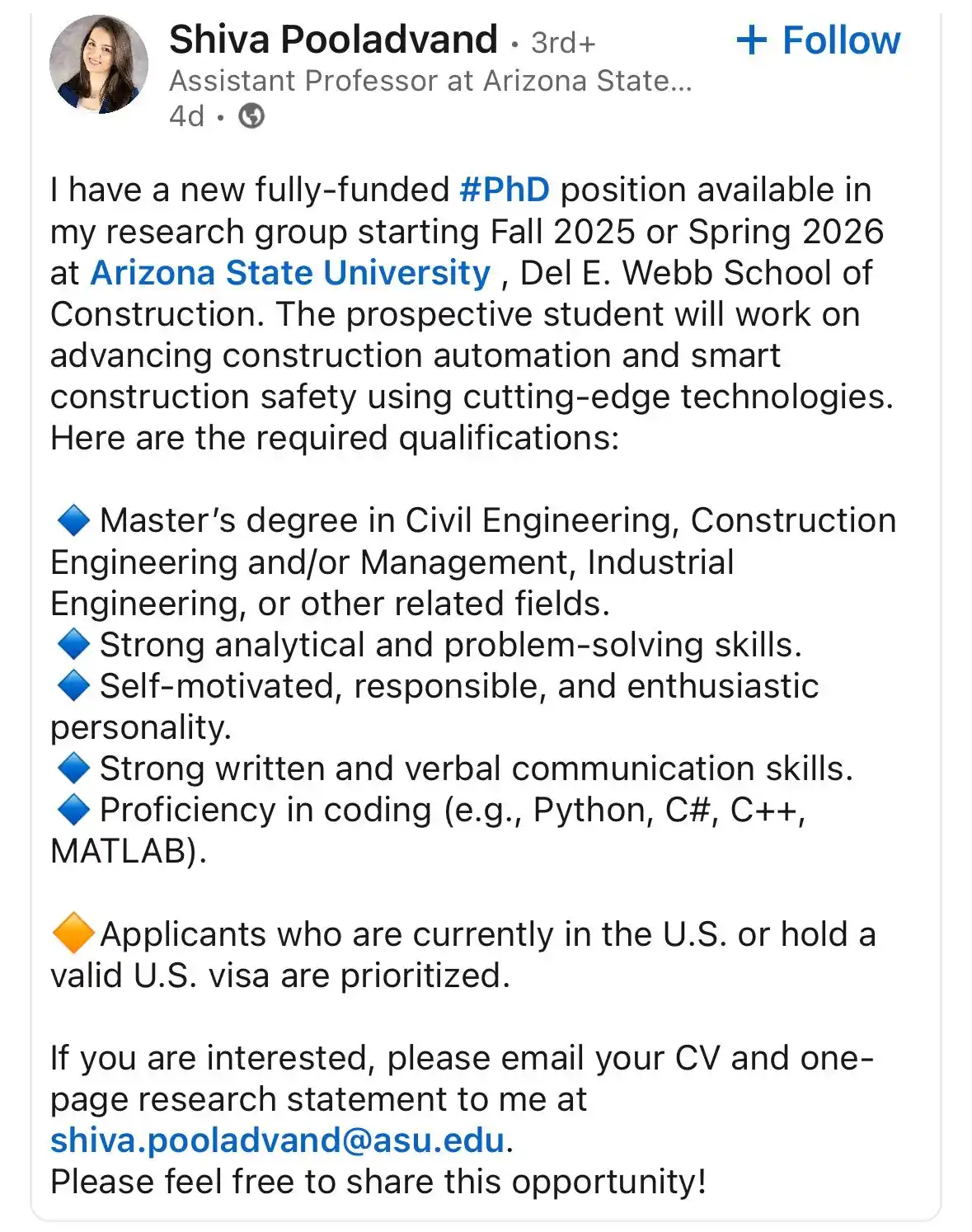Open Shiva Pooladvand's profile photo
Screen dimensions: 972x1232
(99, 63)
